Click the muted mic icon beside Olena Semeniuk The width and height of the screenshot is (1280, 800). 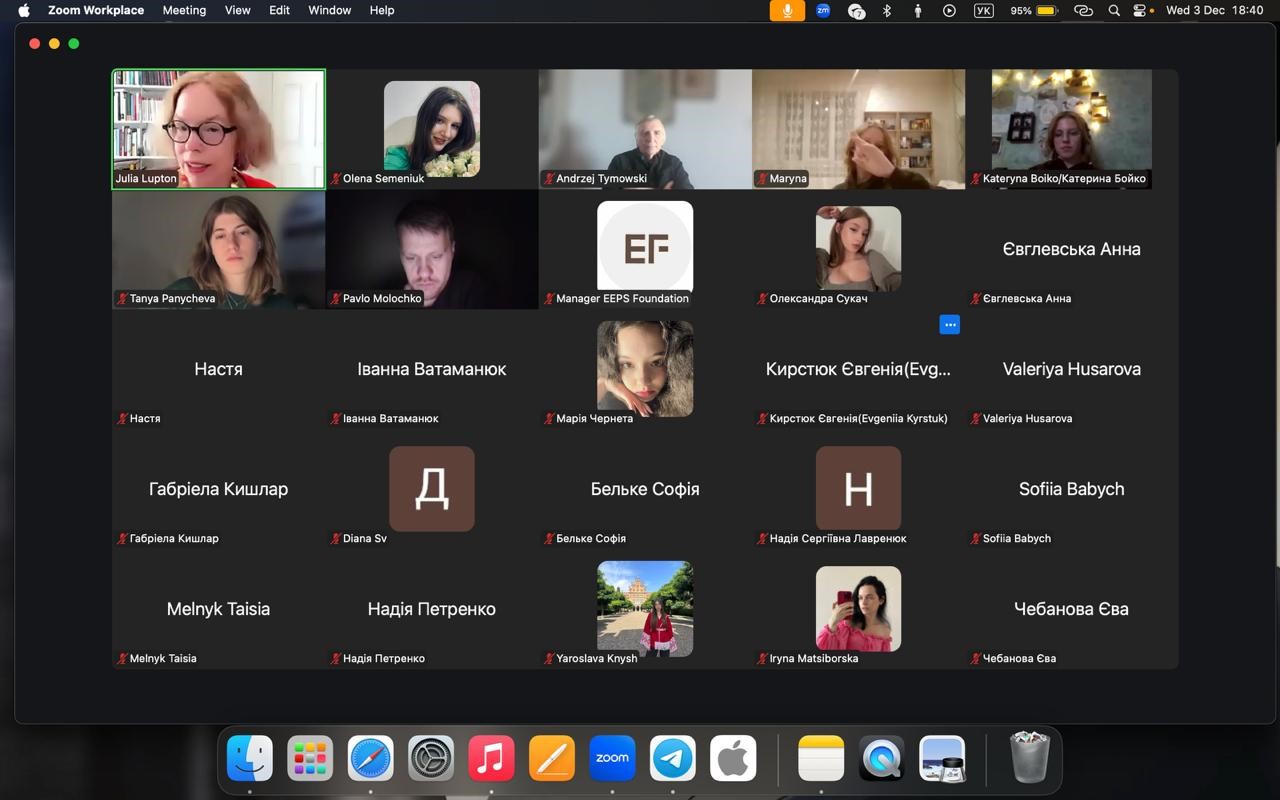pos(336,179)
